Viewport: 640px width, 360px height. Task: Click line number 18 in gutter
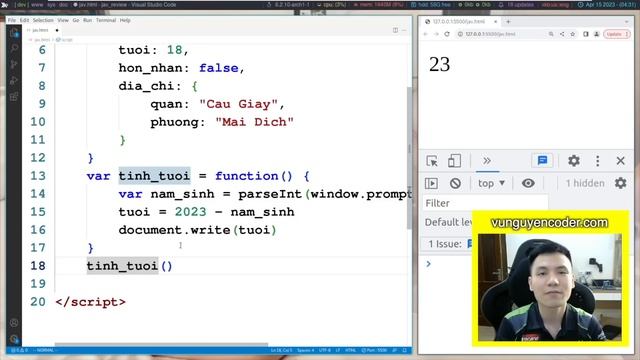(x=38, y=266)
